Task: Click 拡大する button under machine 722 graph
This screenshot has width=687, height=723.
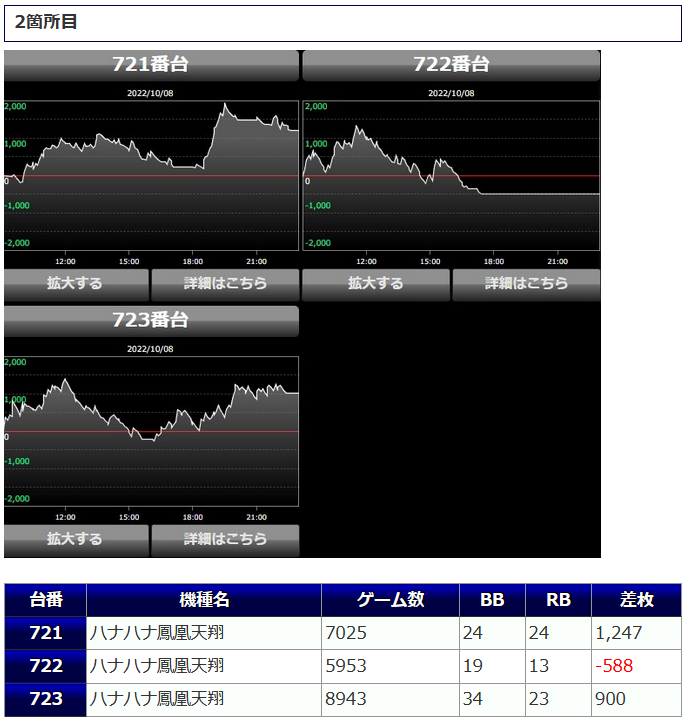Action: point(376,285)
